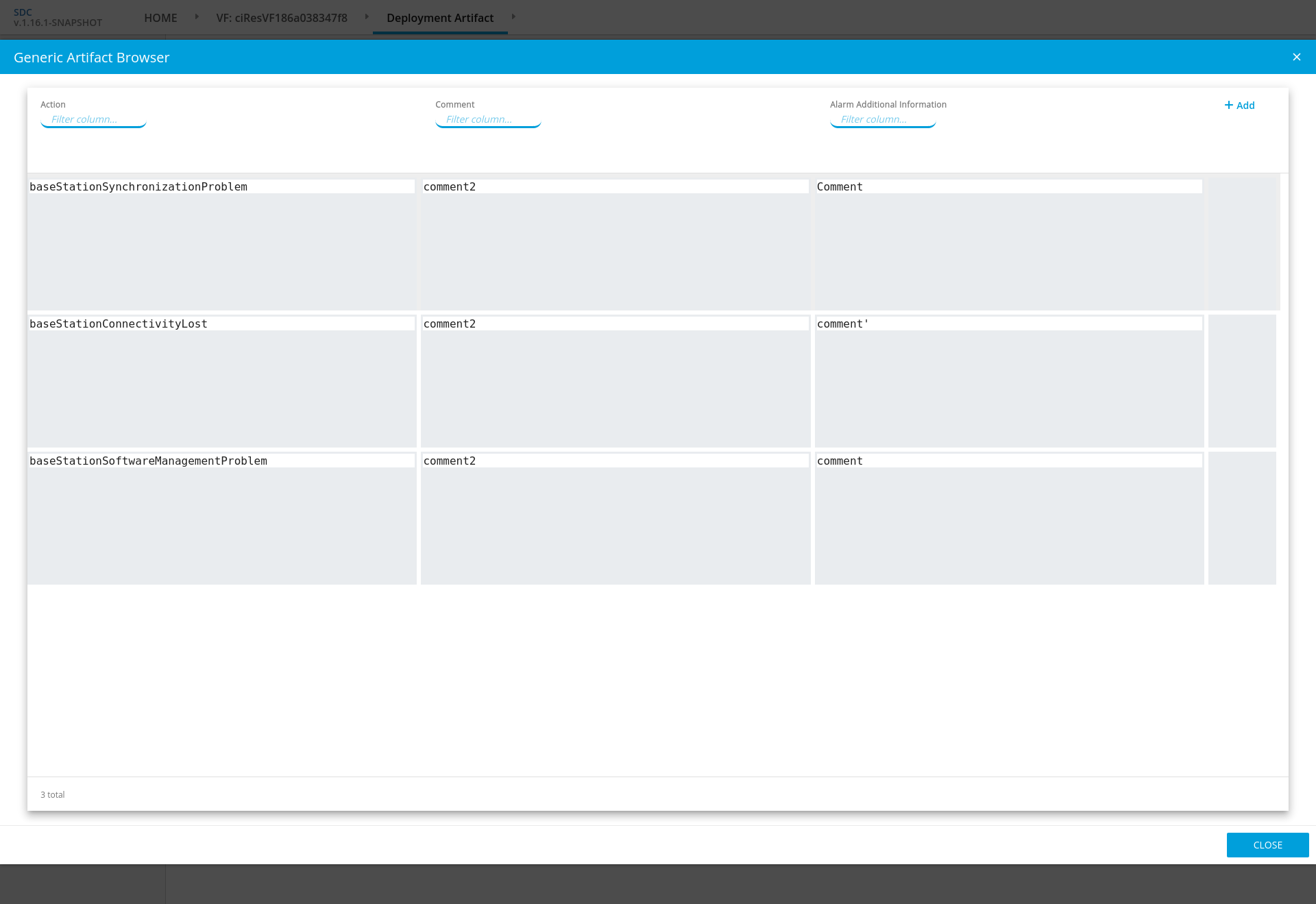Viewport: 1316px width, 904px height.
Task: Edit the baseStationConnectivityLost cell
Action: [x=221, y=324]
